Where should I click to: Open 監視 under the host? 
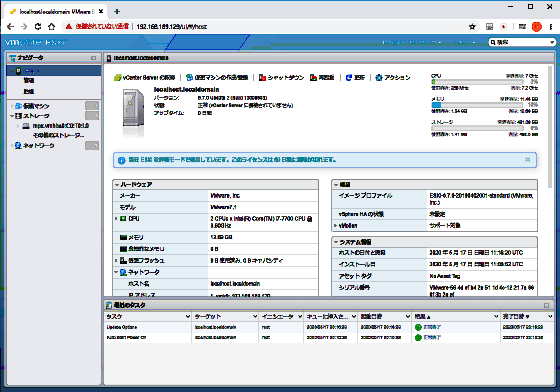point(29,91)
